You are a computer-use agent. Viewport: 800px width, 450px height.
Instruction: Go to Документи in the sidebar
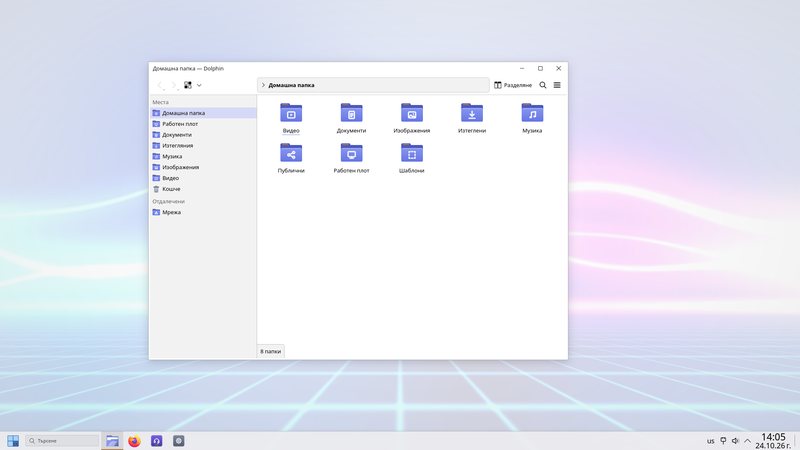pyautogui.click(x=203, y=135)
